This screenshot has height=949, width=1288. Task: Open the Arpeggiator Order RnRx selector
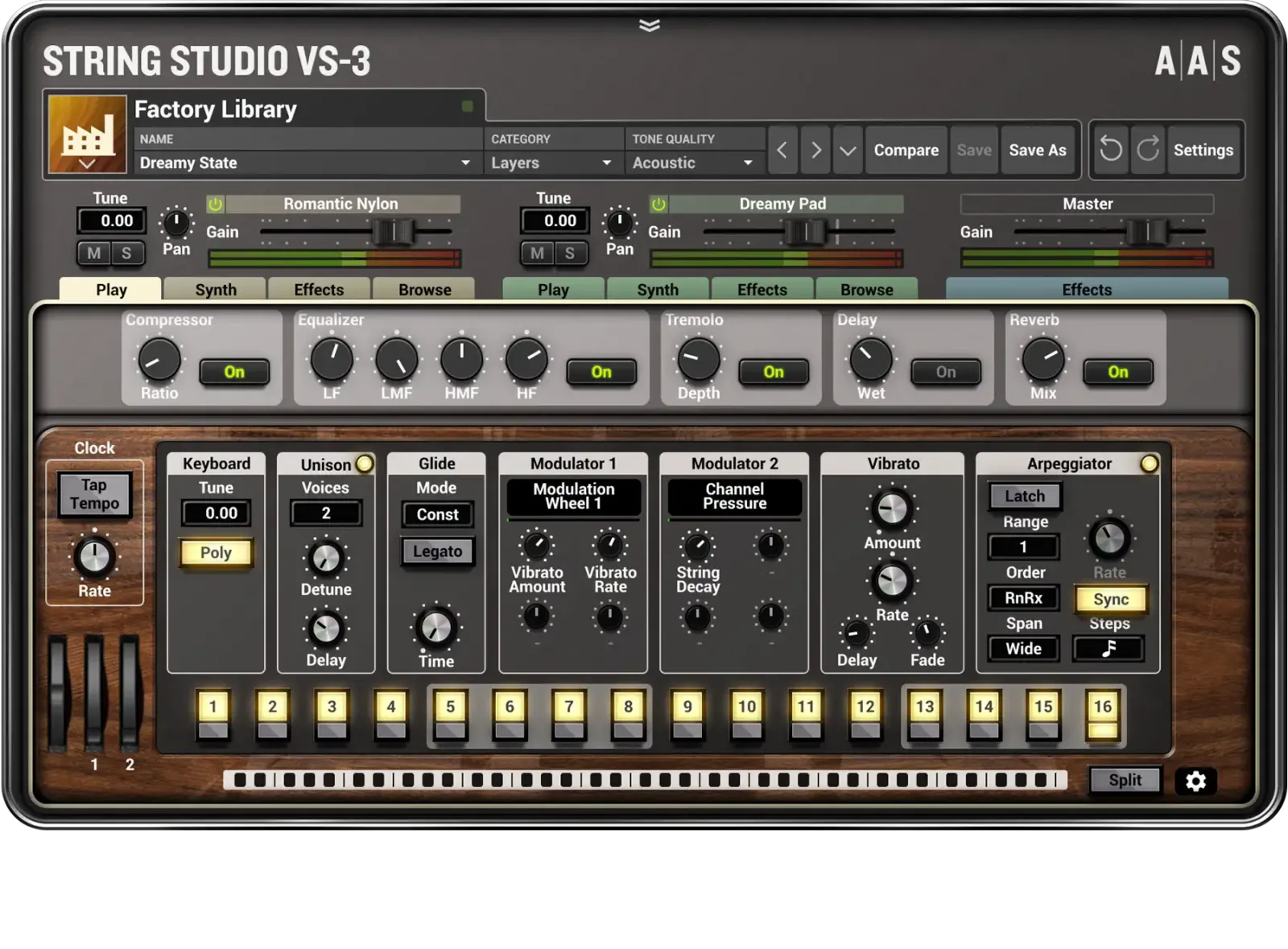(1024, 598)
